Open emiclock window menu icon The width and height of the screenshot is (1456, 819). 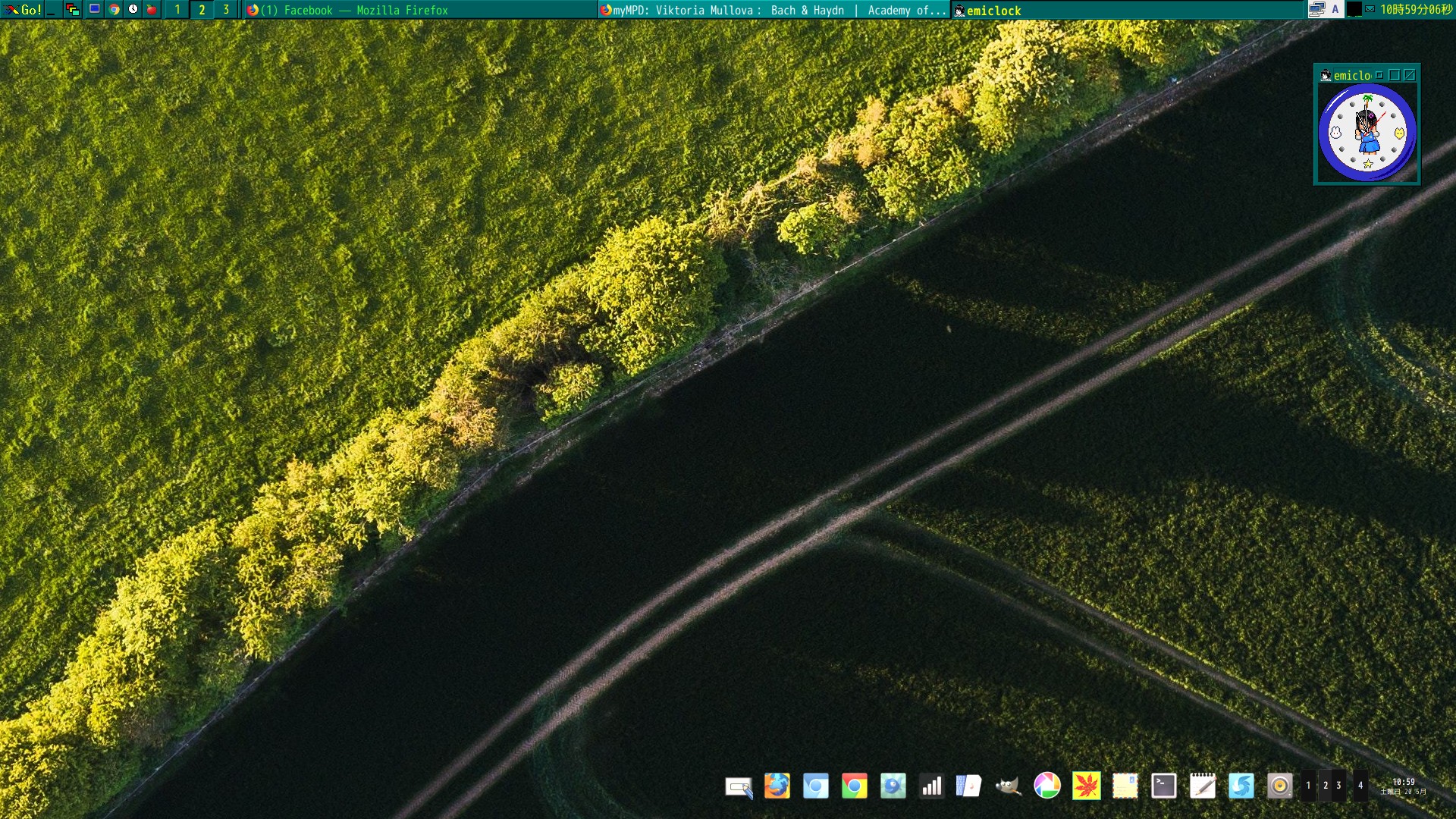click(x=1326, y=75)
